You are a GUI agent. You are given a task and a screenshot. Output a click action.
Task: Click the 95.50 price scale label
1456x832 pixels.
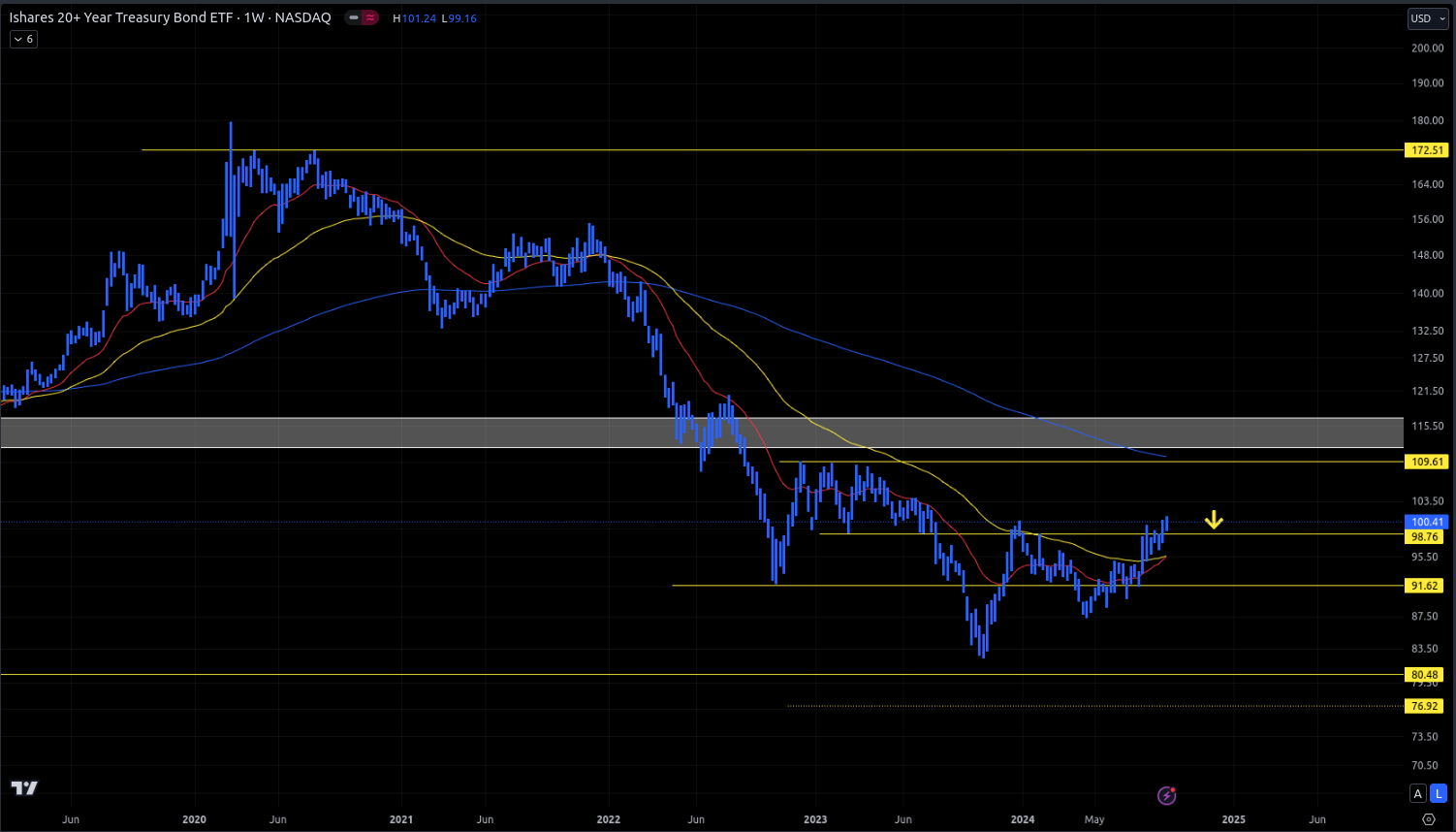tap(1425, 557)
